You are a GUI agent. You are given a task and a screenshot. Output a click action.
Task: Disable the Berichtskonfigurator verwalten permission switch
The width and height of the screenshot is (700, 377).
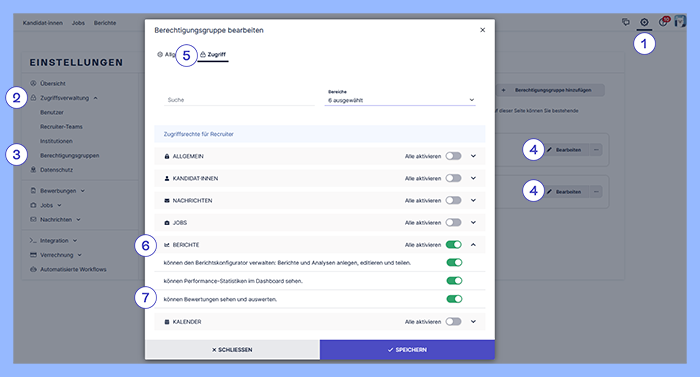(454, 262)
